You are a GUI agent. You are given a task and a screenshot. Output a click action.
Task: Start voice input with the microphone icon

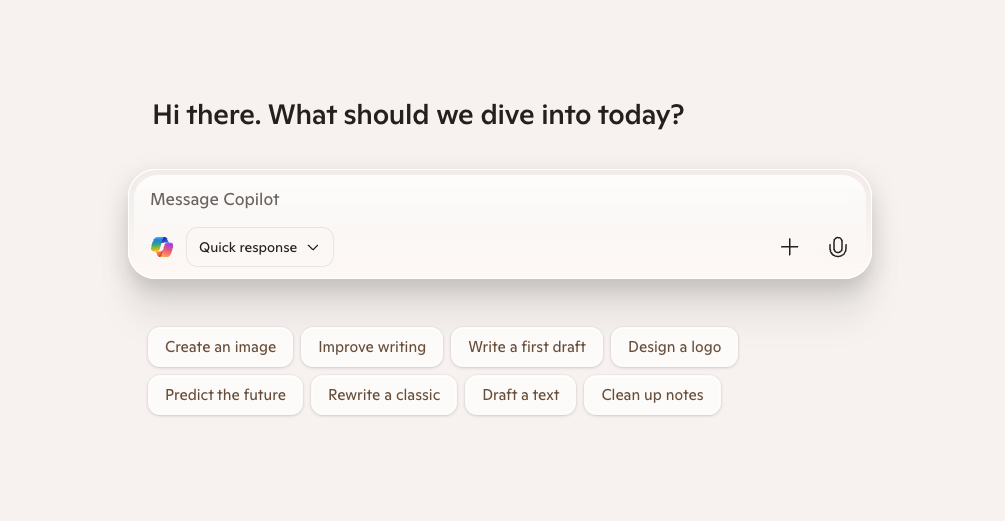click(x=838, y=247)
